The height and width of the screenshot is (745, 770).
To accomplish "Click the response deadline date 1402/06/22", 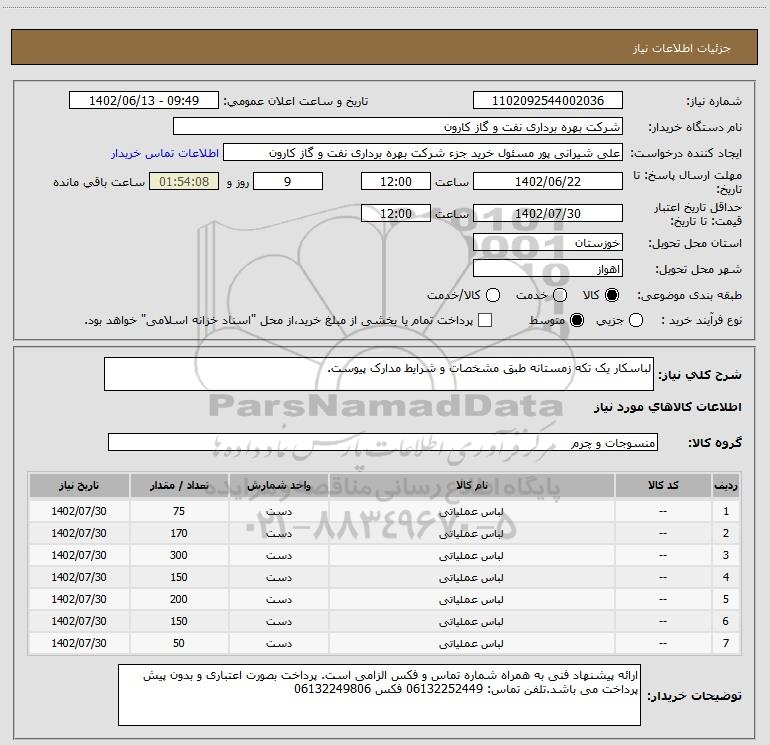I will [548, 182].
